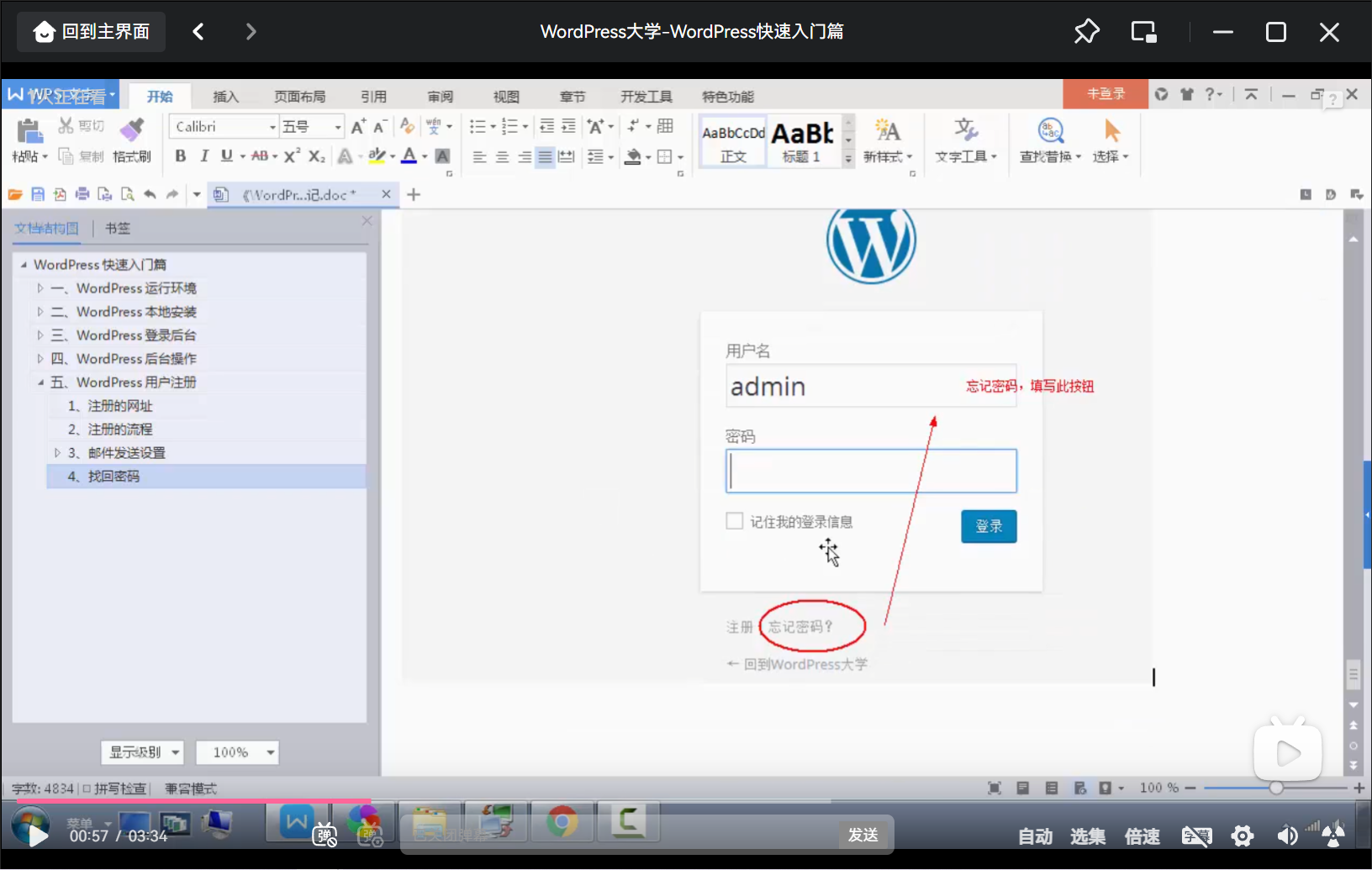Viewport: 1372px width, 870px height.
Task: Expand 一、WordPress运行环境 tree node
Action: pyautogui.click(x=40, y=288)
